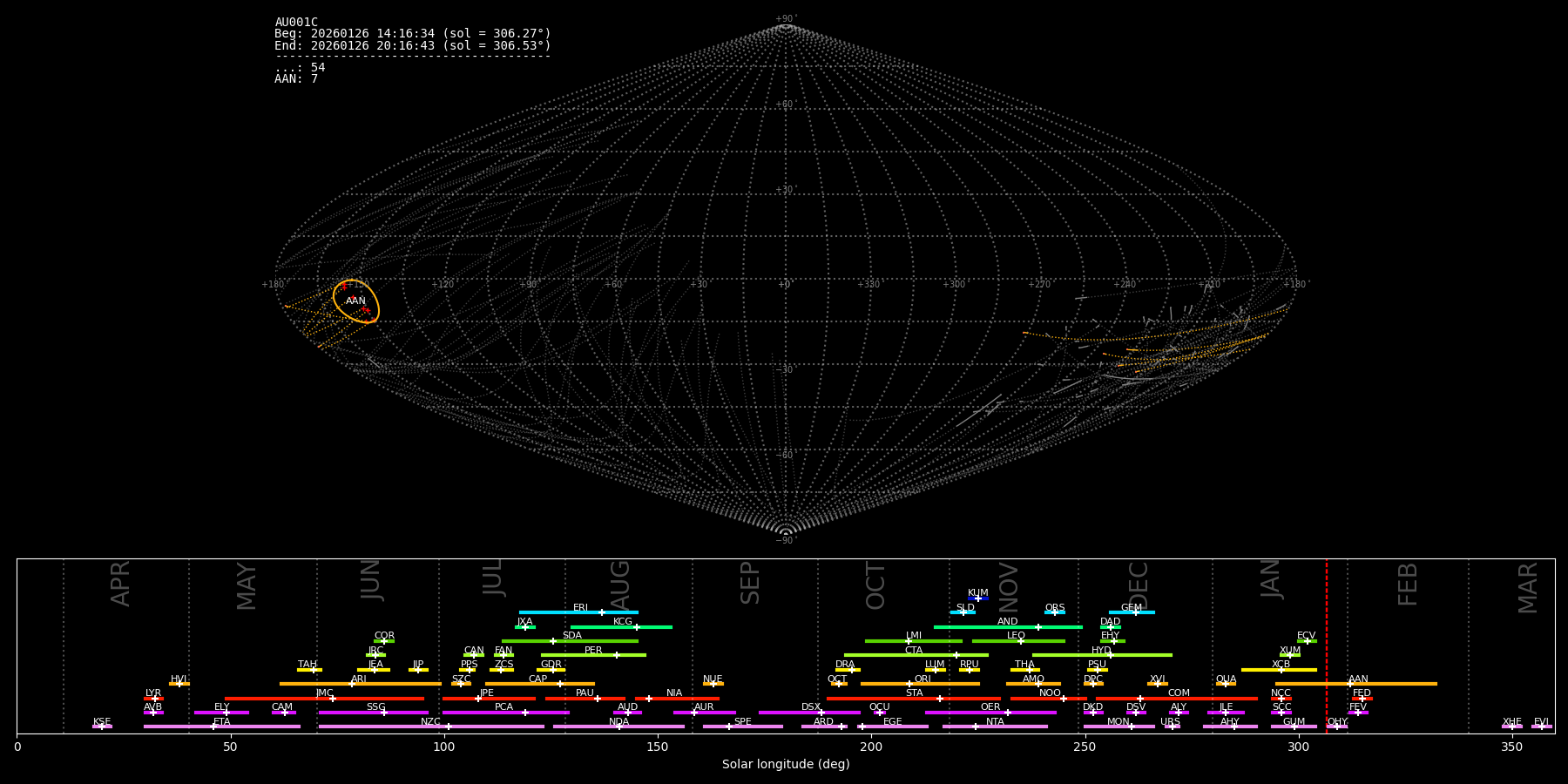The width and height of the screenshot is (1568, 784).
Task: Click the AU001C station title text
Action: click(296, 23)
